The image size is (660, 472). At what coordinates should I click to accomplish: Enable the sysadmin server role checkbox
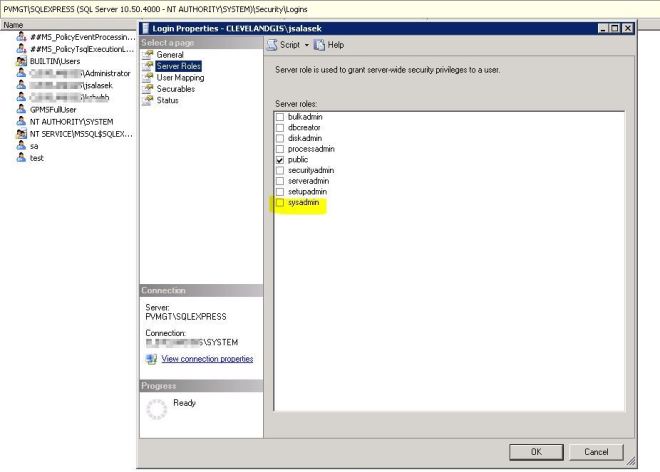point(280,203)
